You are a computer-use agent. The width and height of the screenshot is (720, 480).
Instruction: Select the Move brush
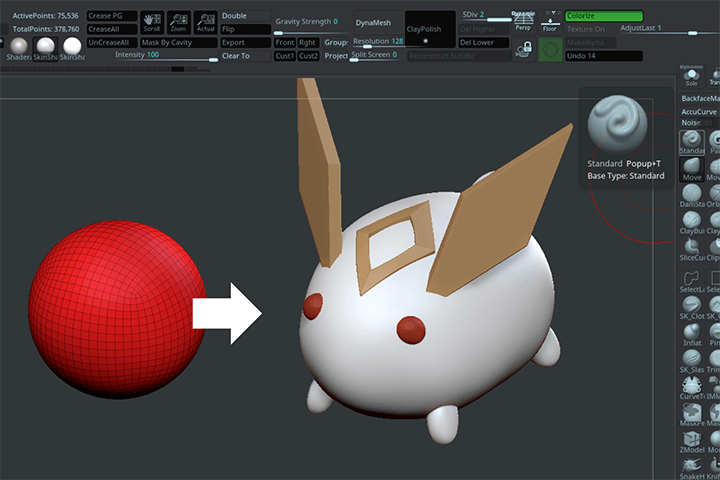[x=692, y=169]
